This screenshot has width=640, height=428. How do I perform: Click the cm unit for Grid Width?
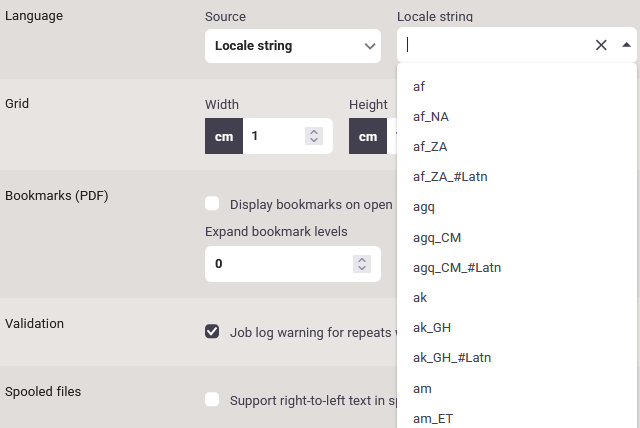[224, 136]
